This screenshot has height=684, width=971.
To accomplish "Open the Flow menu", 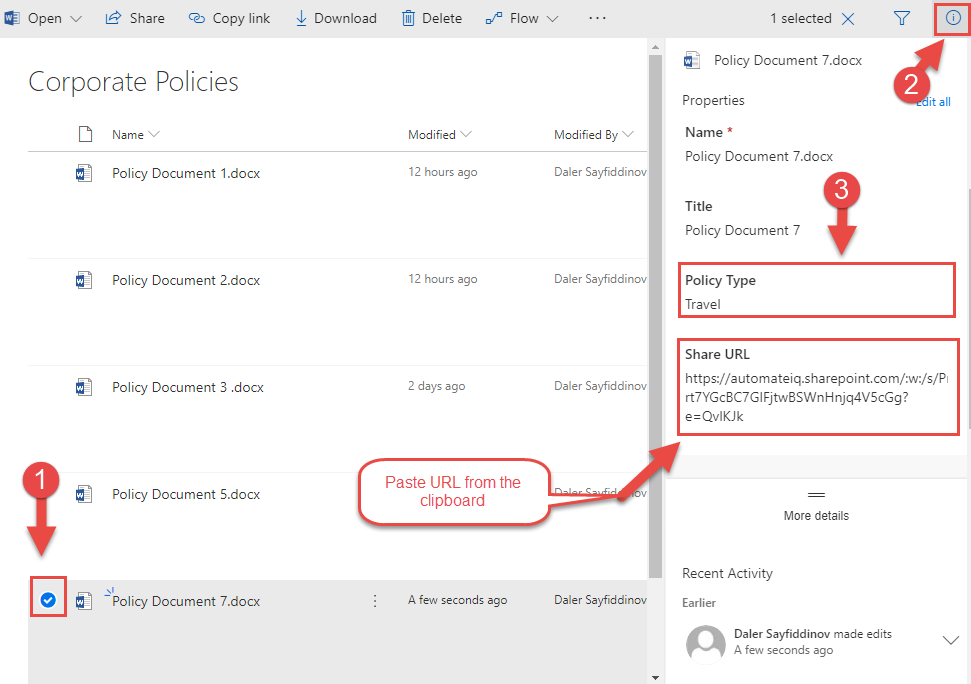I will 522,19.
